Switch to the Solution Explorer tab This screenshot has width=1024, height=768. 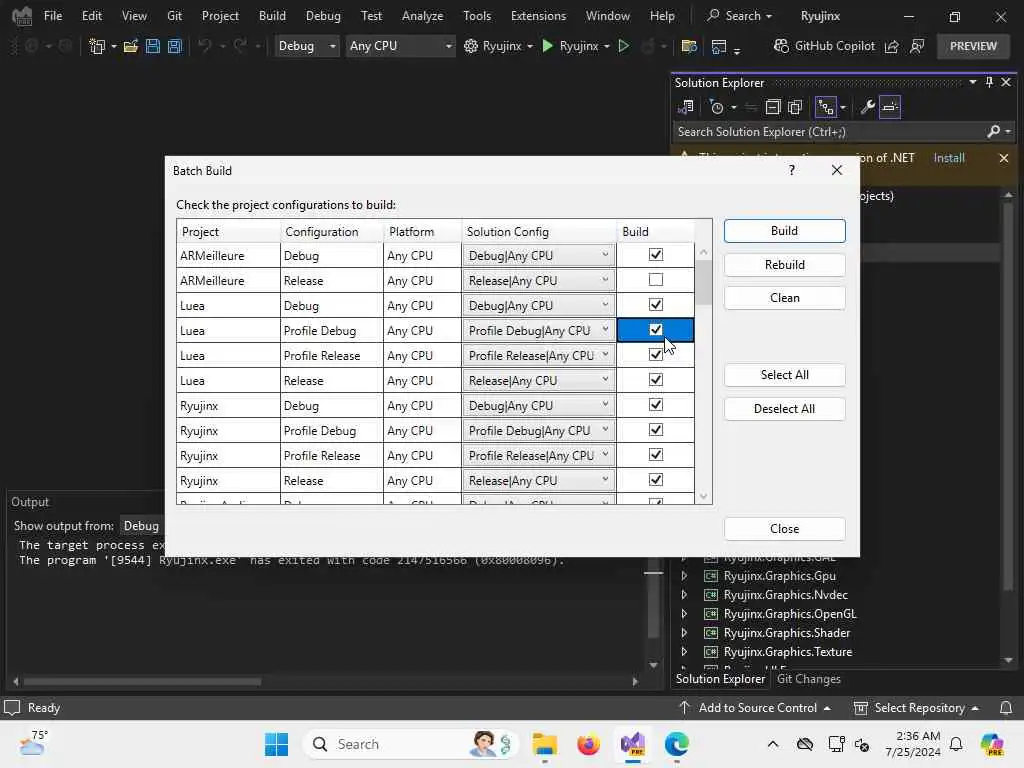coord(720,679)
